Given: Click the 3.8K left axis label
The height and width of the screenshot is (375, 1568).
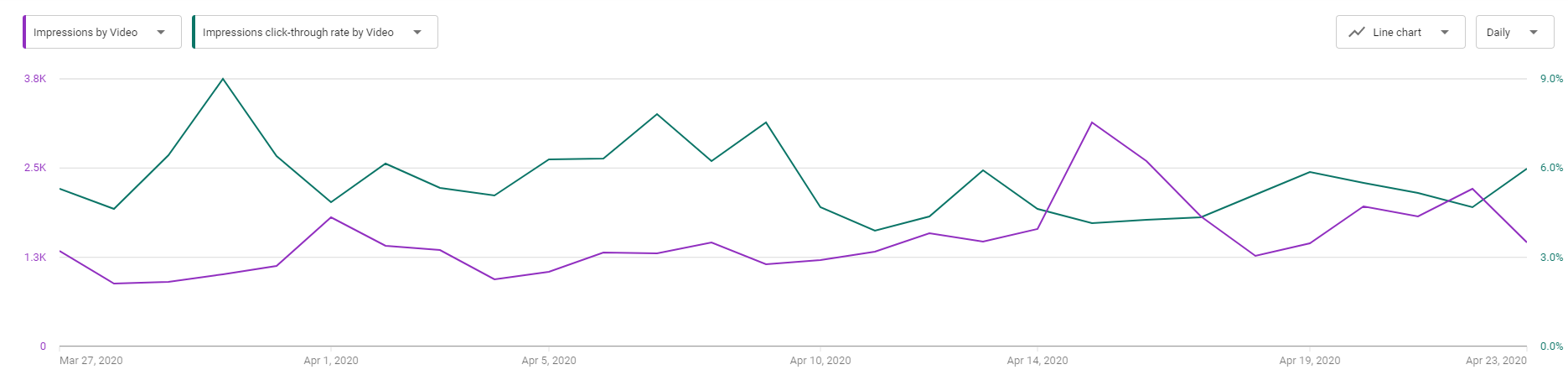Looking at the screenshot, I should 35,79.
